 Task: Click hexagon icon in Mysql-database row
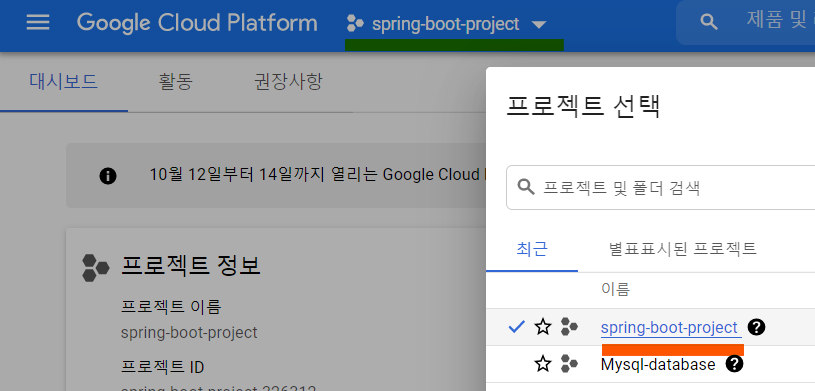569,364
